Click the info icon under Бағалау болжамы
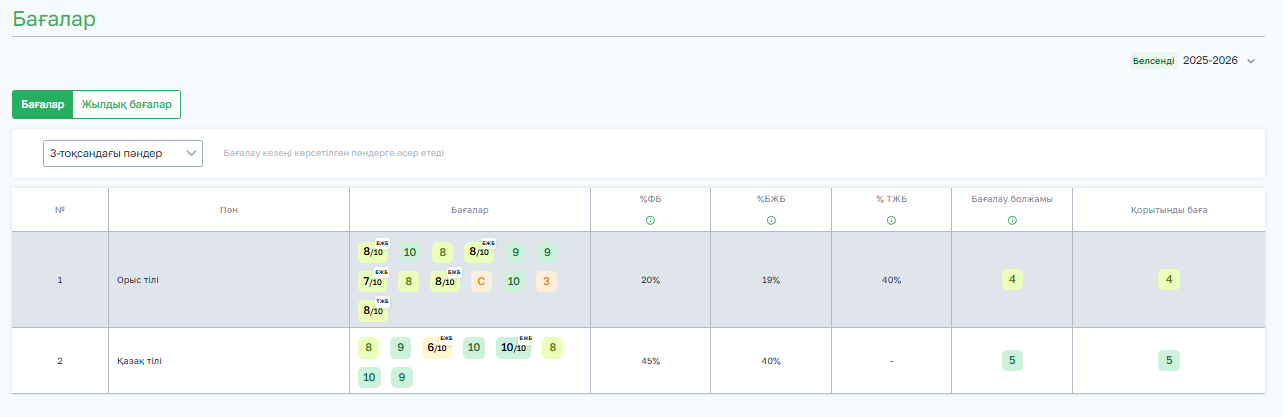Image resolution: width=1283 pixels, height=417 pixels. [1012, 220]
